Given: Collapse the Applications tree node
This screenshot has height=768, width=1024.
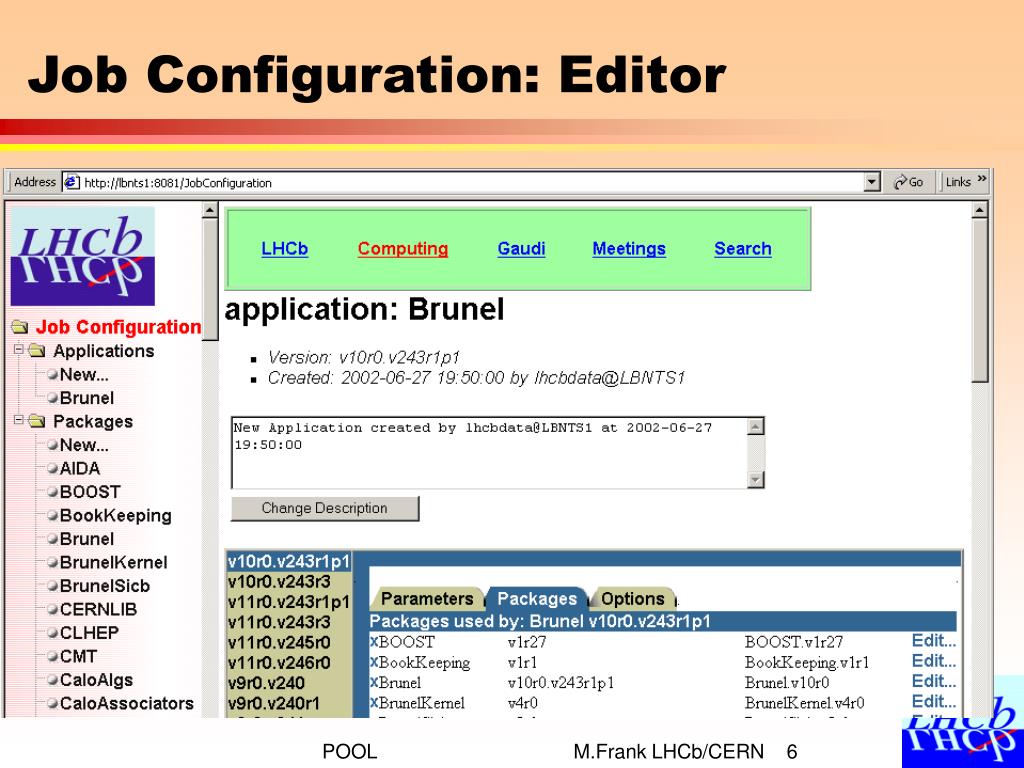Looking at the screenshot, I should (x=18, y=350).
